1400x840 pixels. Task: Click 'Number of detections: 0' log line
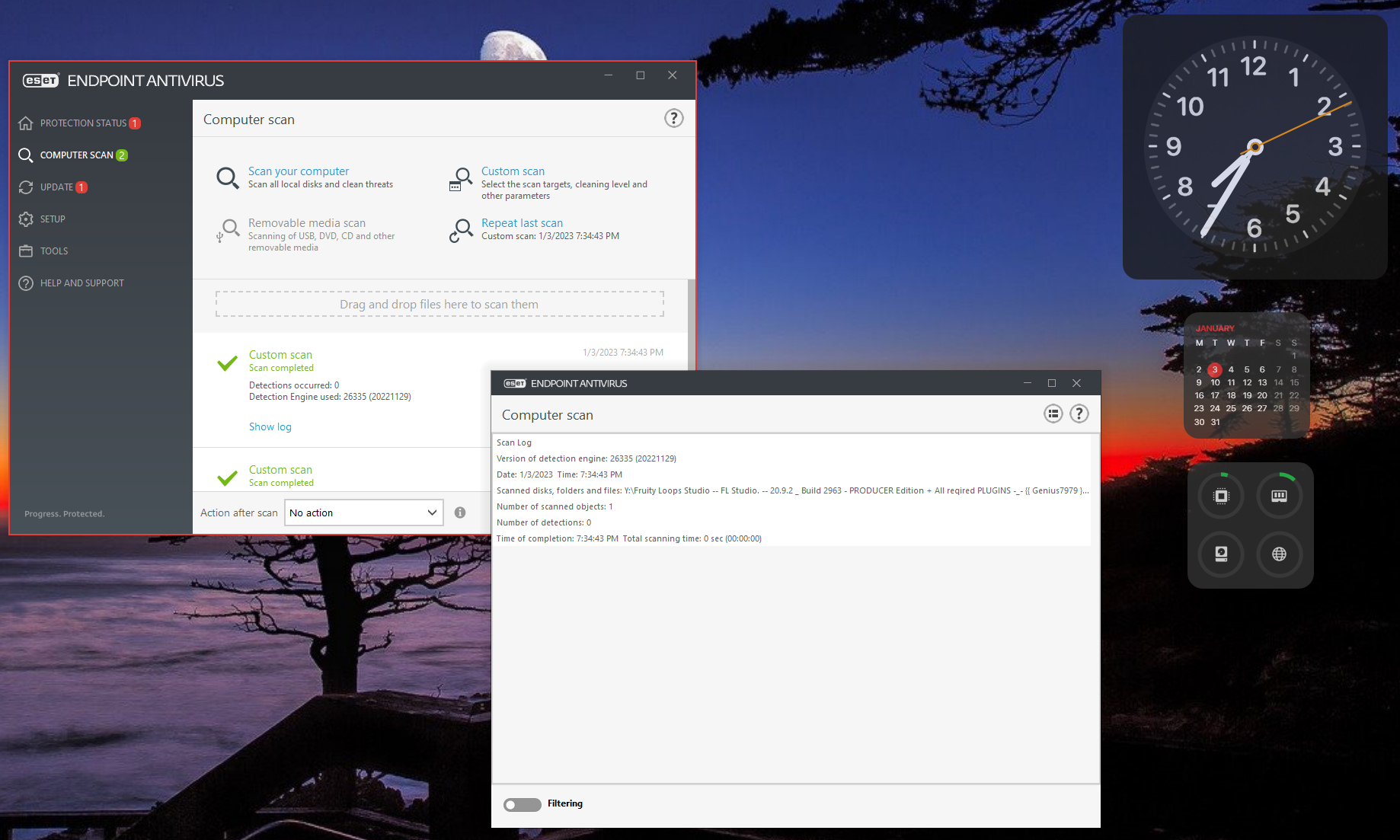pos(544,522)
